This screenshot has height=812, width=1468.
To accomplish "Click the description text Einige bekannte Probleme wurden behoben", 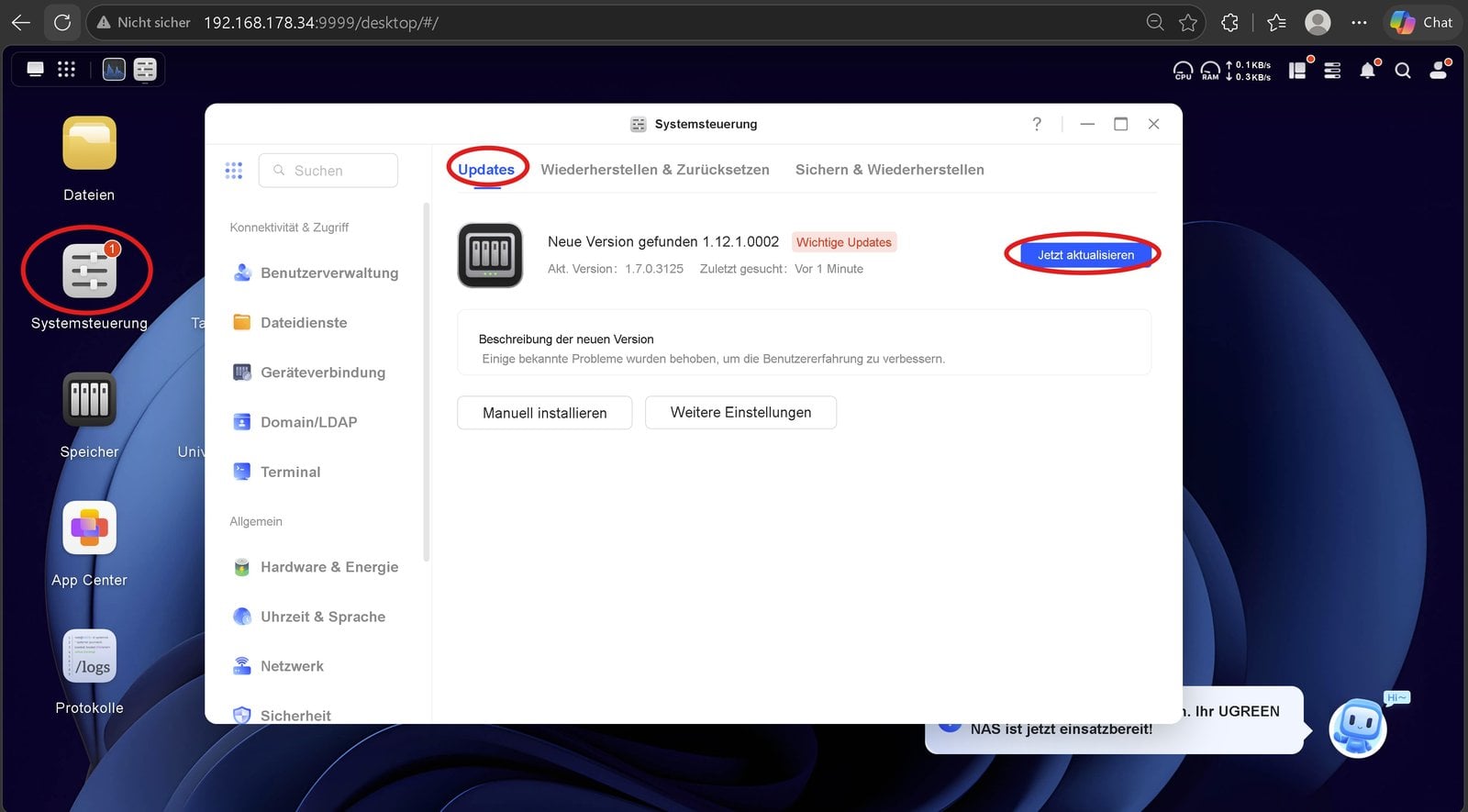I will coord(713,359).
